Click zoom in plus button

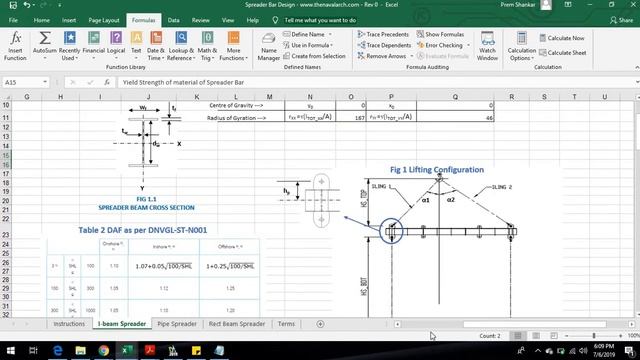click(x=620, y=336)
